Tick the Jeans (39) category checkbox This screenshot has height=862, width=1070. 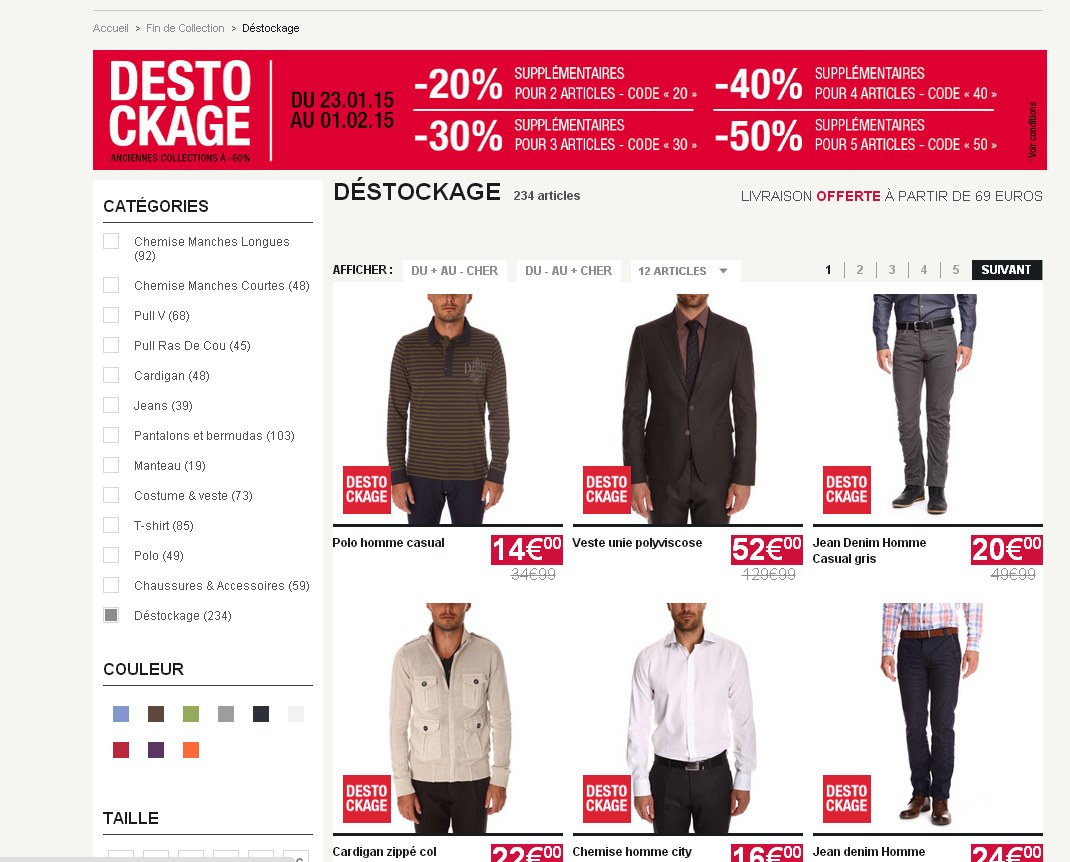coord(111,405)
